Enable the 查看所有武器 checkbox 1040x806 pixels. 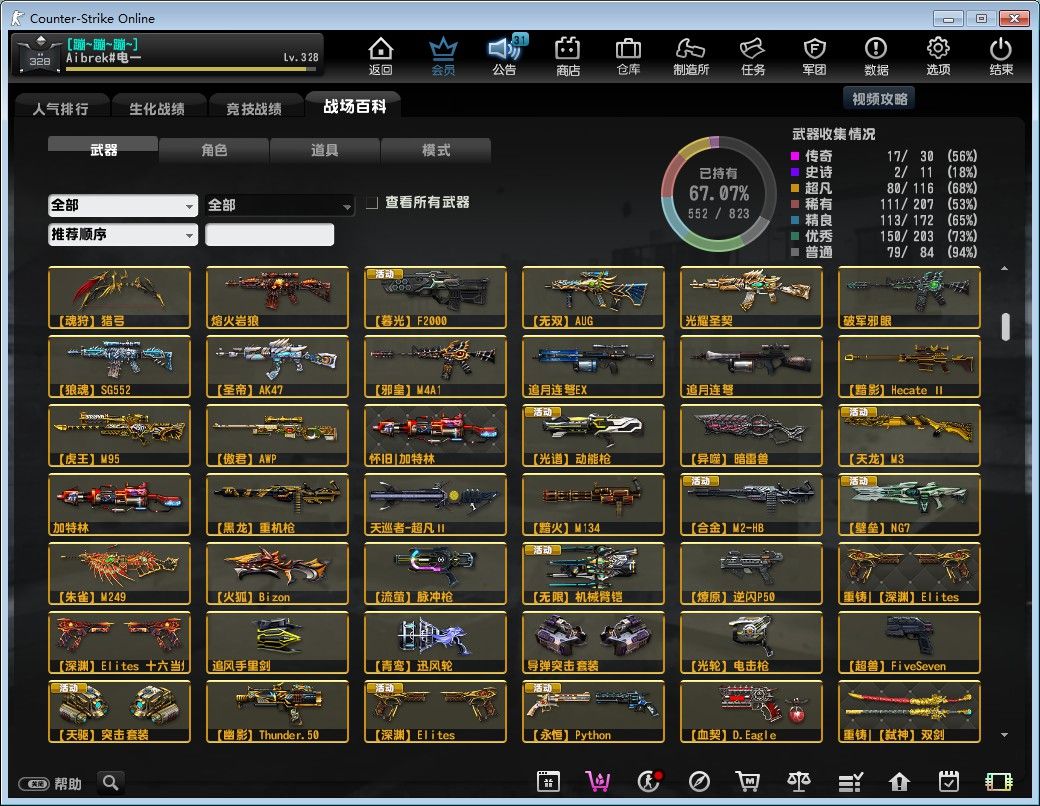click(372, 202)
